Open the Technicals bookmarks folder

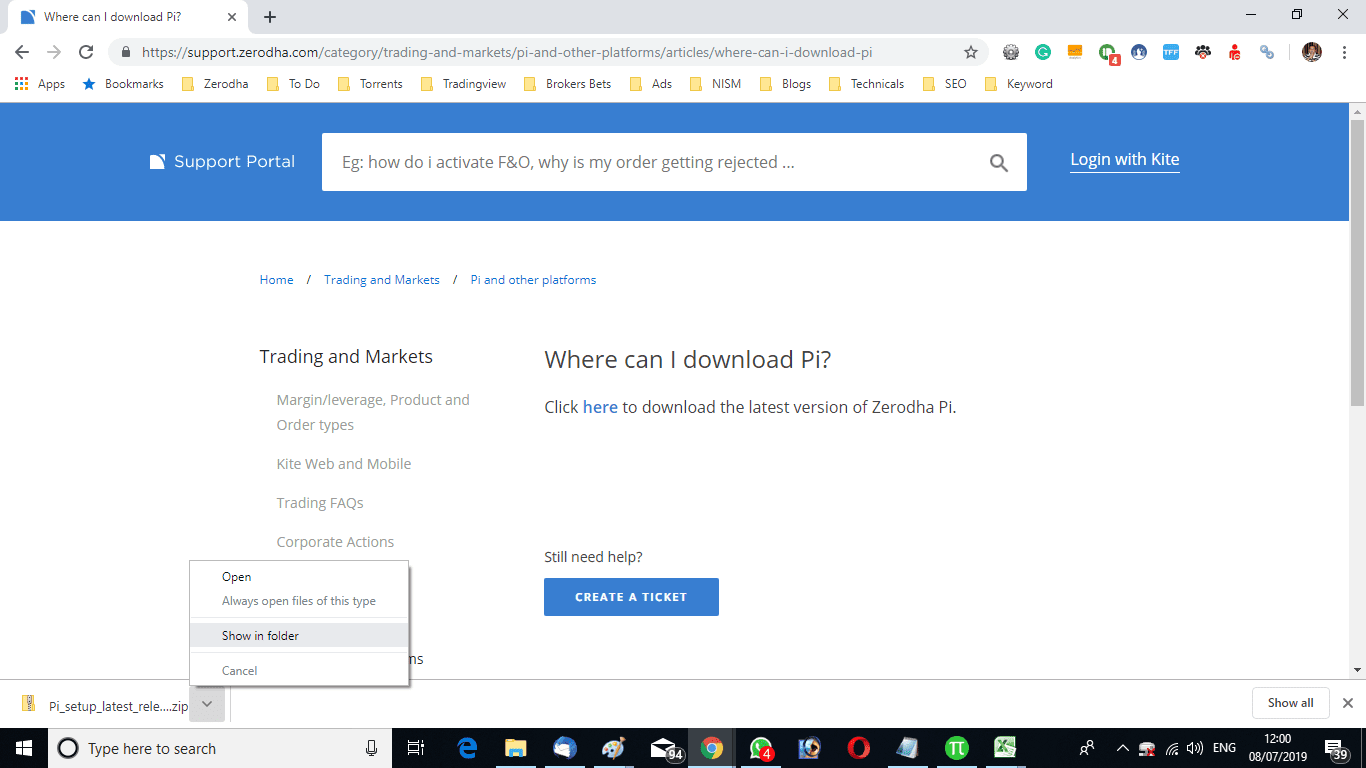pyautogui.click(x=866, y=84)
